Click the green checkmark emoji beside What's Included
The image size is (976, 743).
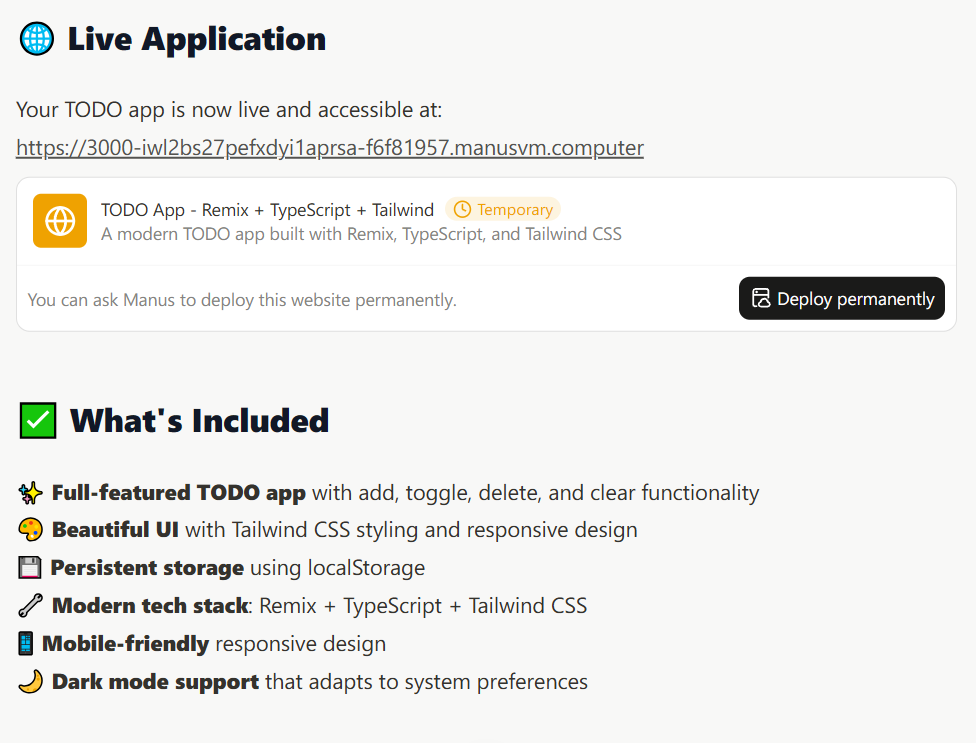pyautogui.click(x=38, y=421)
